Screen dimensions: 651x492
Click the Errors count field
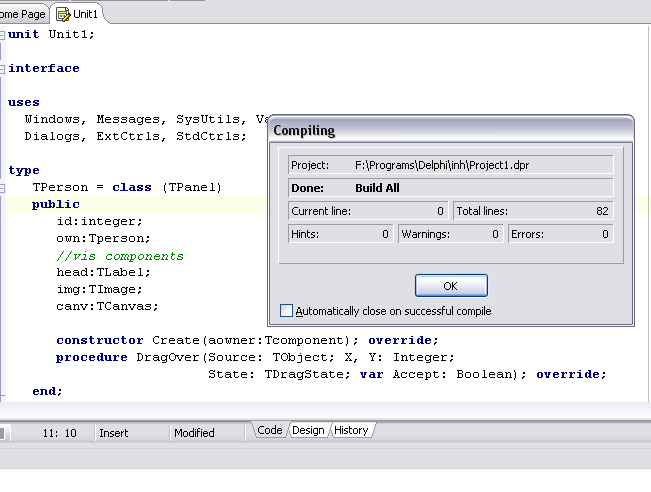coord(559,234)
